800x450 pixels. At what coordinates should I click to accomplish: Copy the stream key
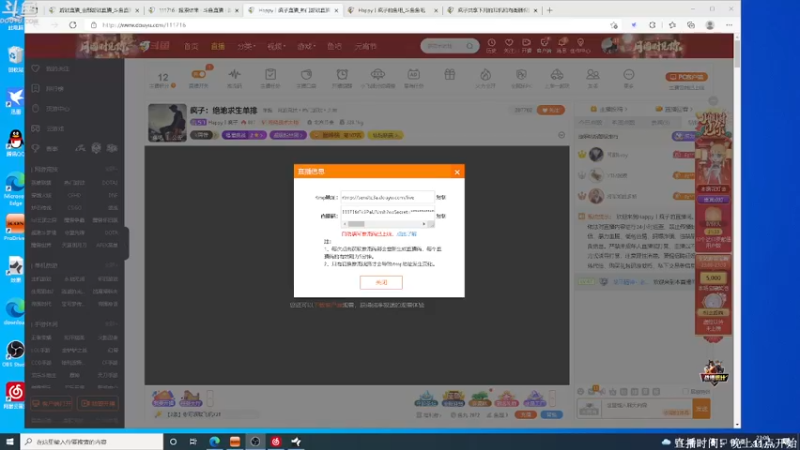click(x=441, y=216)
